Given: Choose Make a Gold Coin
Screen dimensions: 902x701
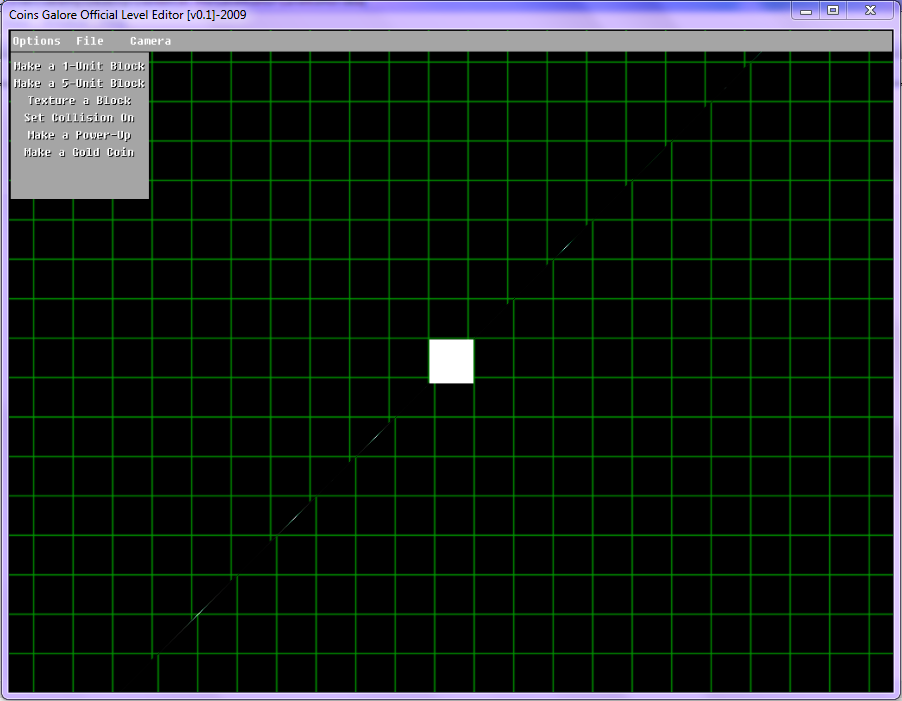Looking at the screenshot, I should 79,152.
